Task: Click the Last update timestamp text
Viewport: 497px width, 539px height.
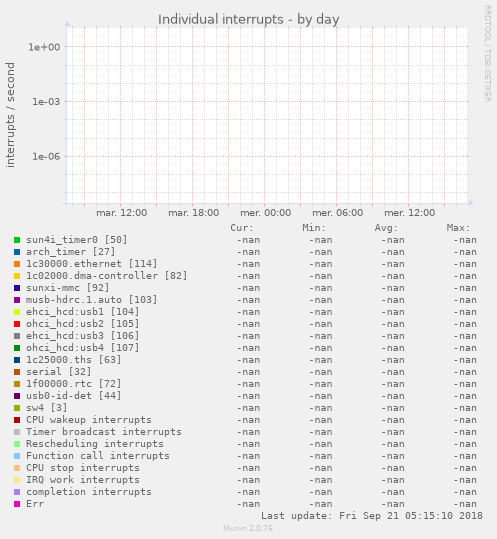Action: point(372,516)
